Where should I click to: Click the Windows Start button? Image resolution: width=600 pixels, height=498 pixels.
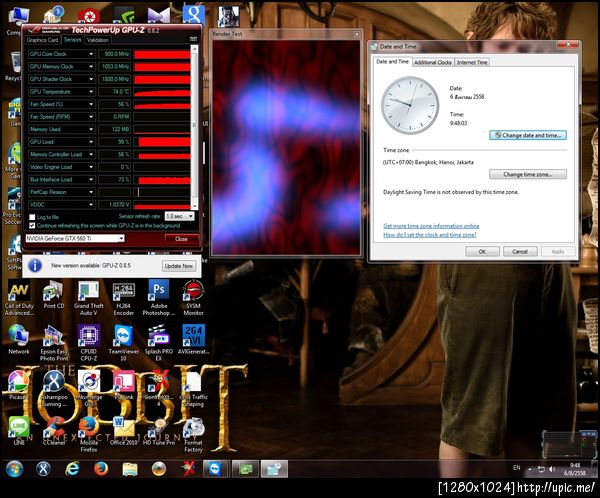coord(14,469)
